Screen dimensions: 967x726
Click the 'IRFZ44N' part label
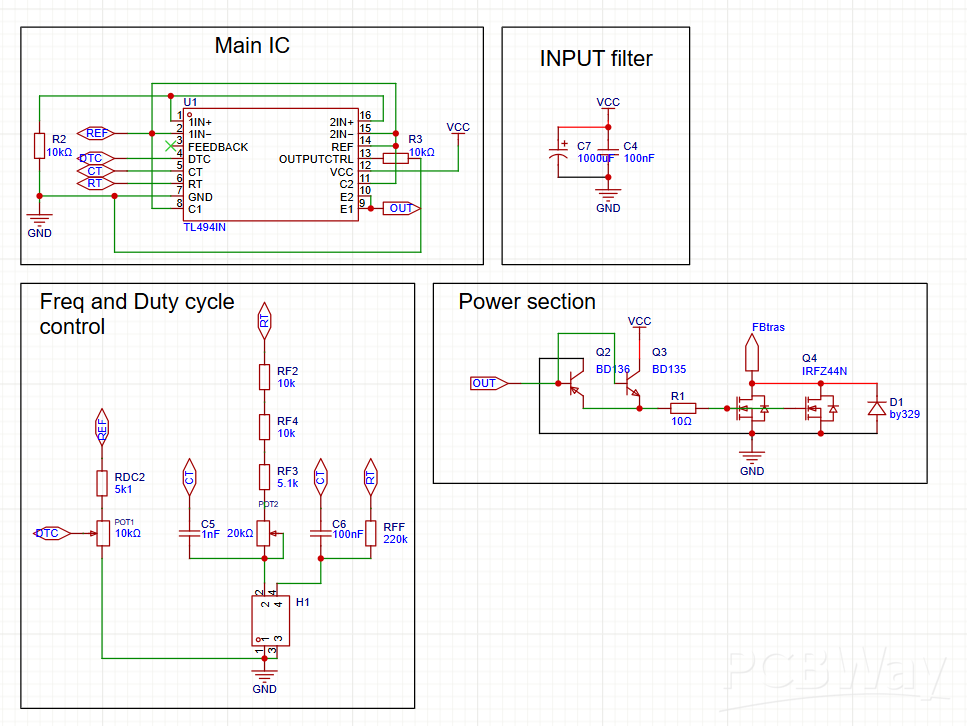point(824,371)
